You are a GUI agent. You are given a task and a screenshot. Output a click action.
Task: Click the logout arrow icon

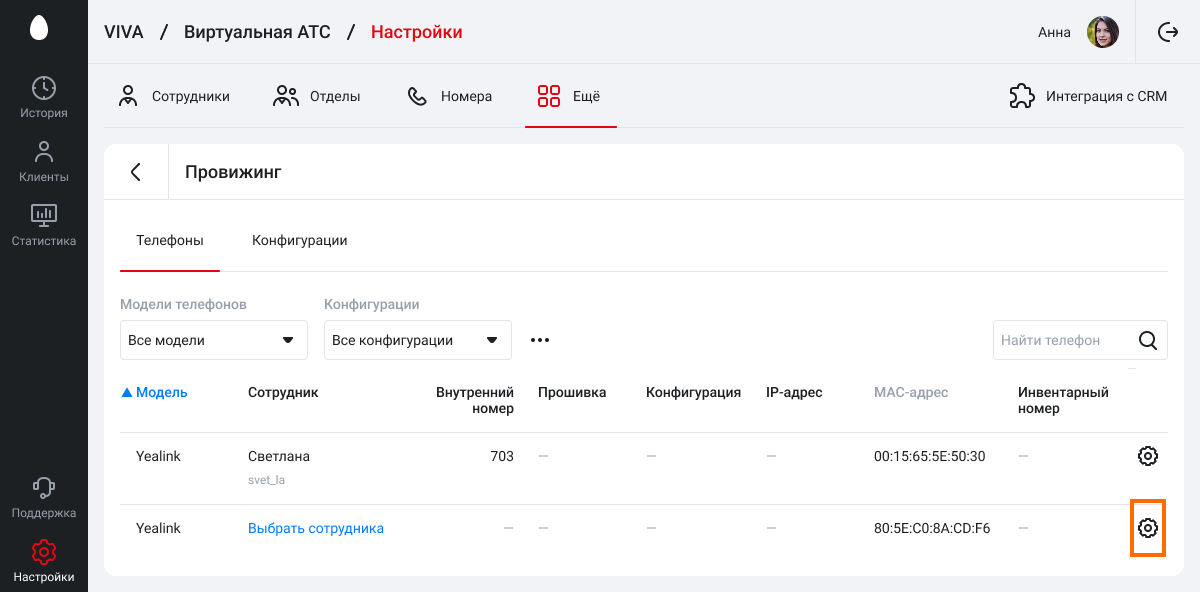1168,32
